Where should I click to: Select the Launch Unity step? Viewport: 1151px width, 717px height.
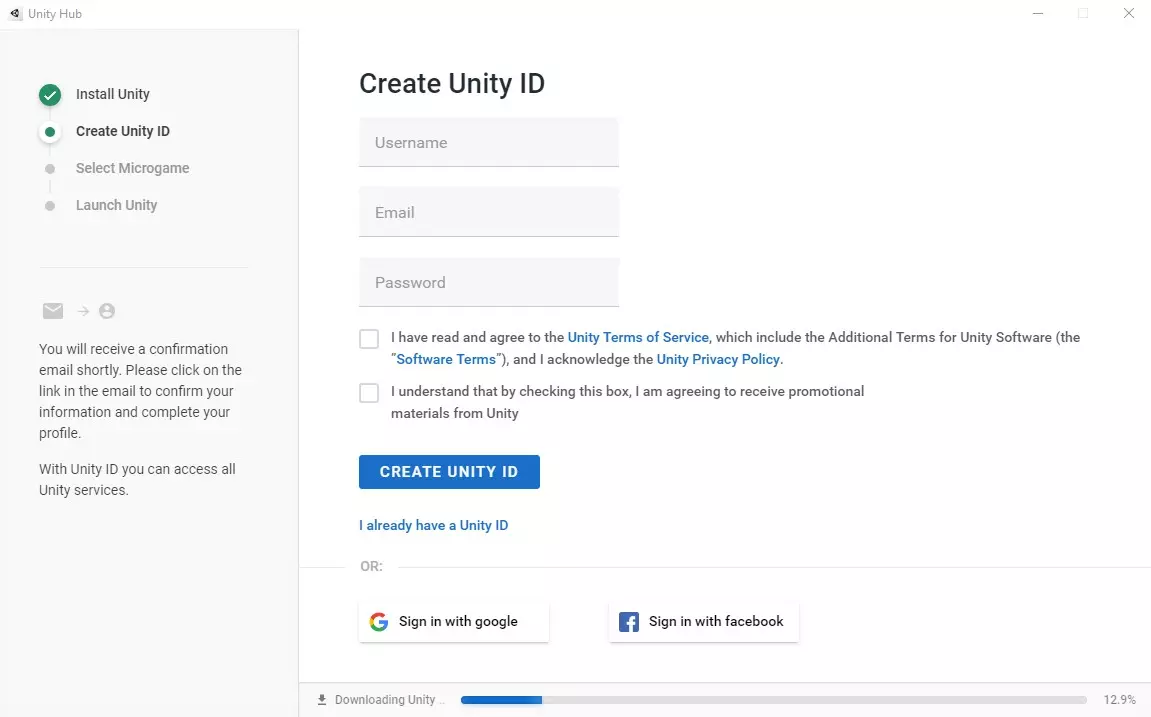coord(116,205)
